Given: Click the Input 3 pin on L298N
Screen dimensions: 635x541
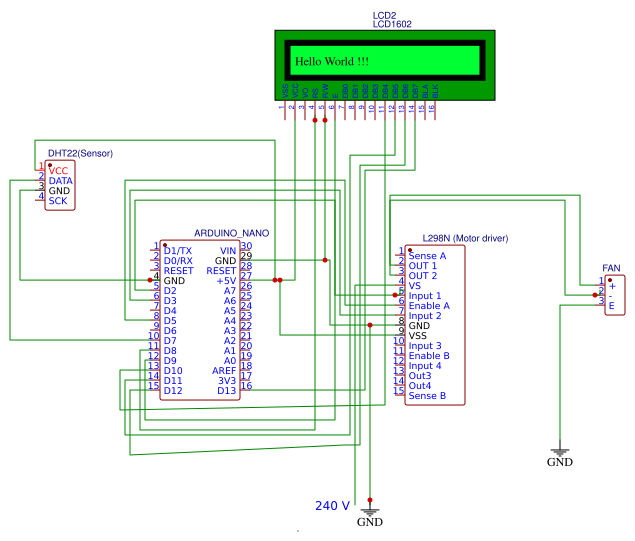Looking at the screenshot, I should pos(425,346).
